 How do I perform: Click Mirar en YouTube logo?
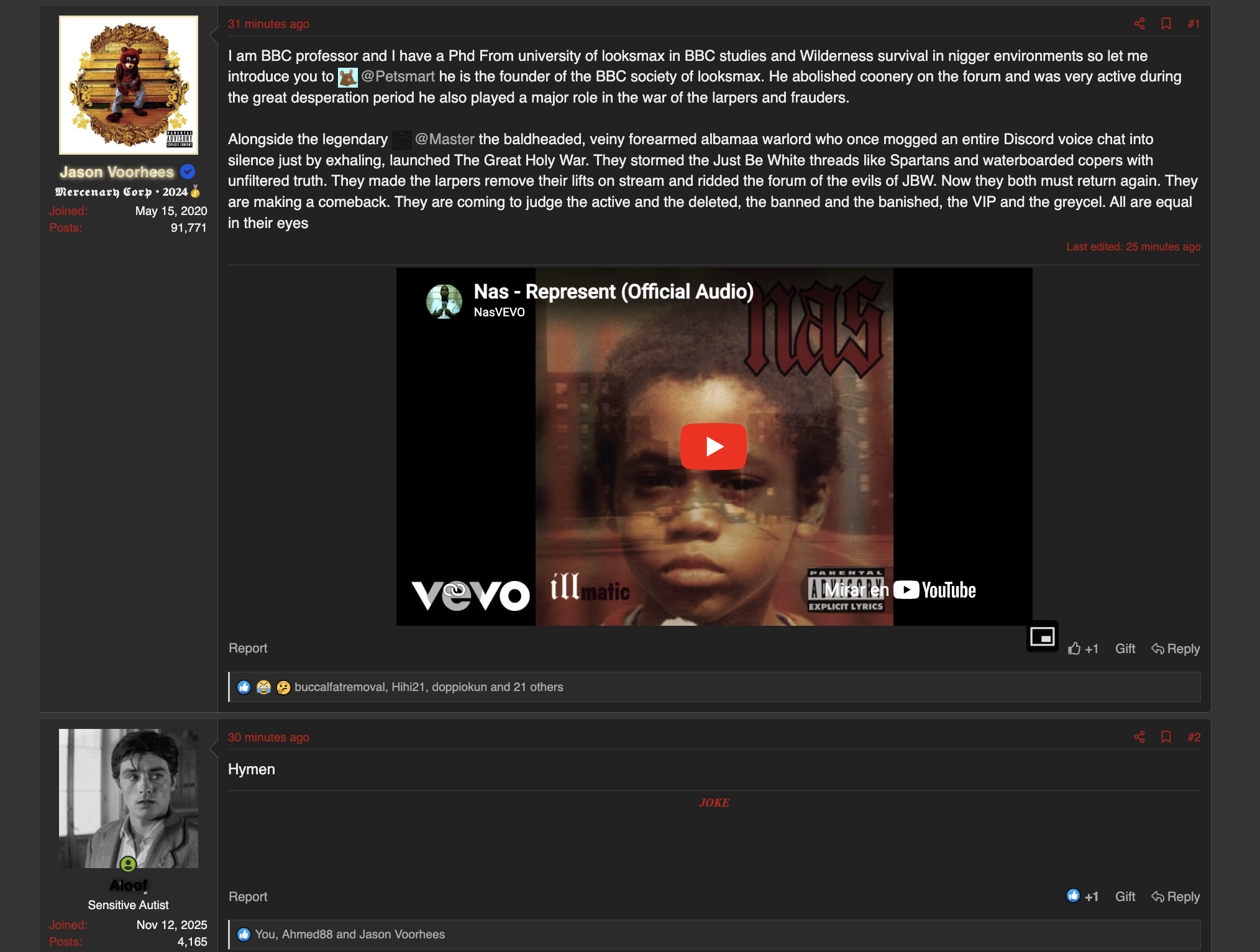(x=900, y=590)
